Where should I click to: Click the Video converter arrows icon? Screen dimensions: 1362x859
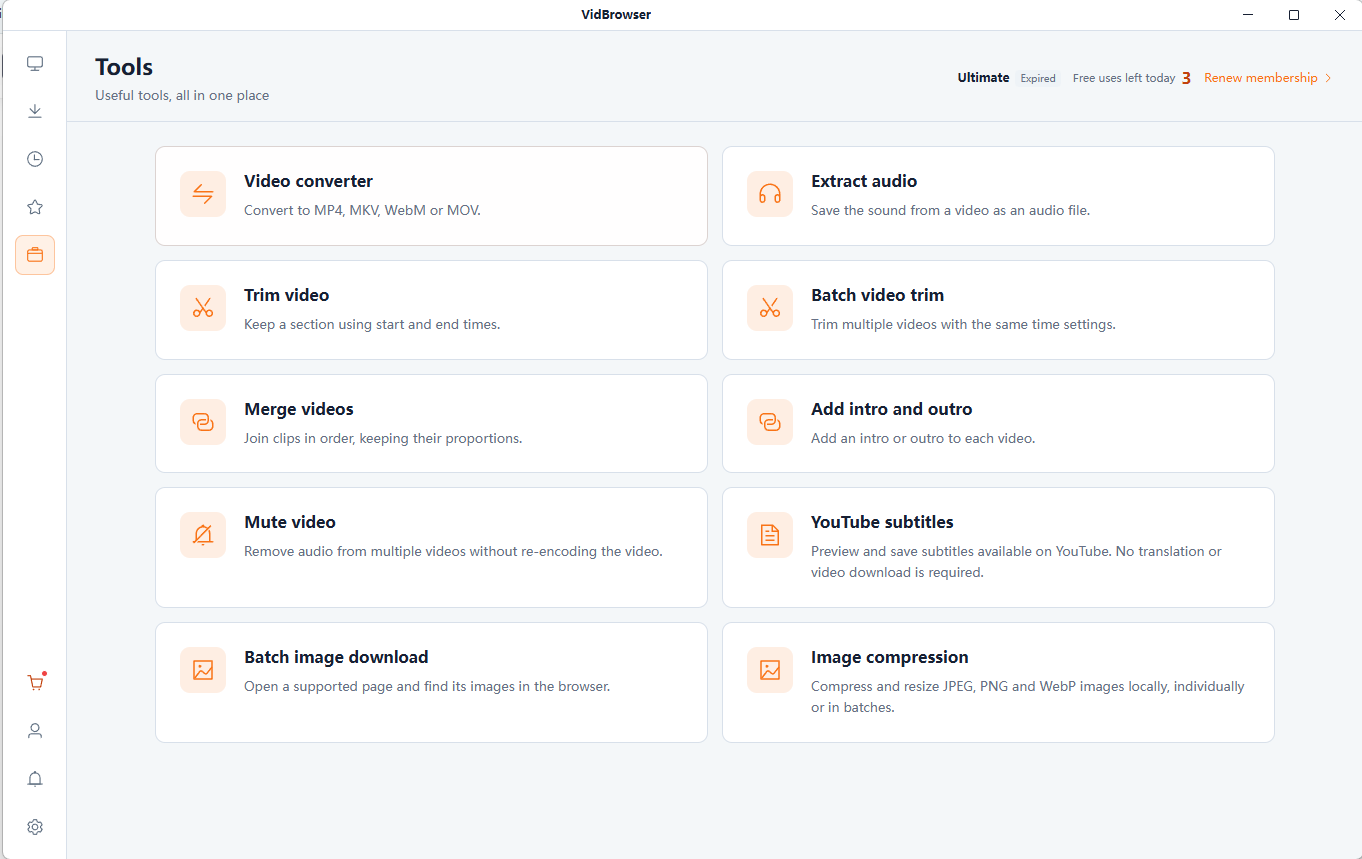pos(203,194)
